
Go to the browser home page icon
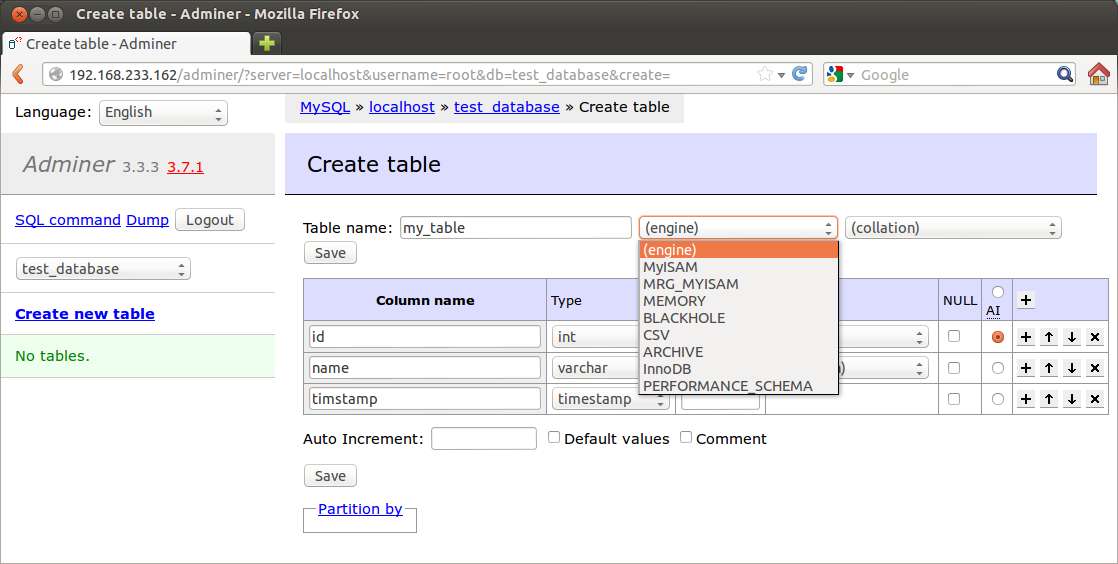coord(1099,73)
